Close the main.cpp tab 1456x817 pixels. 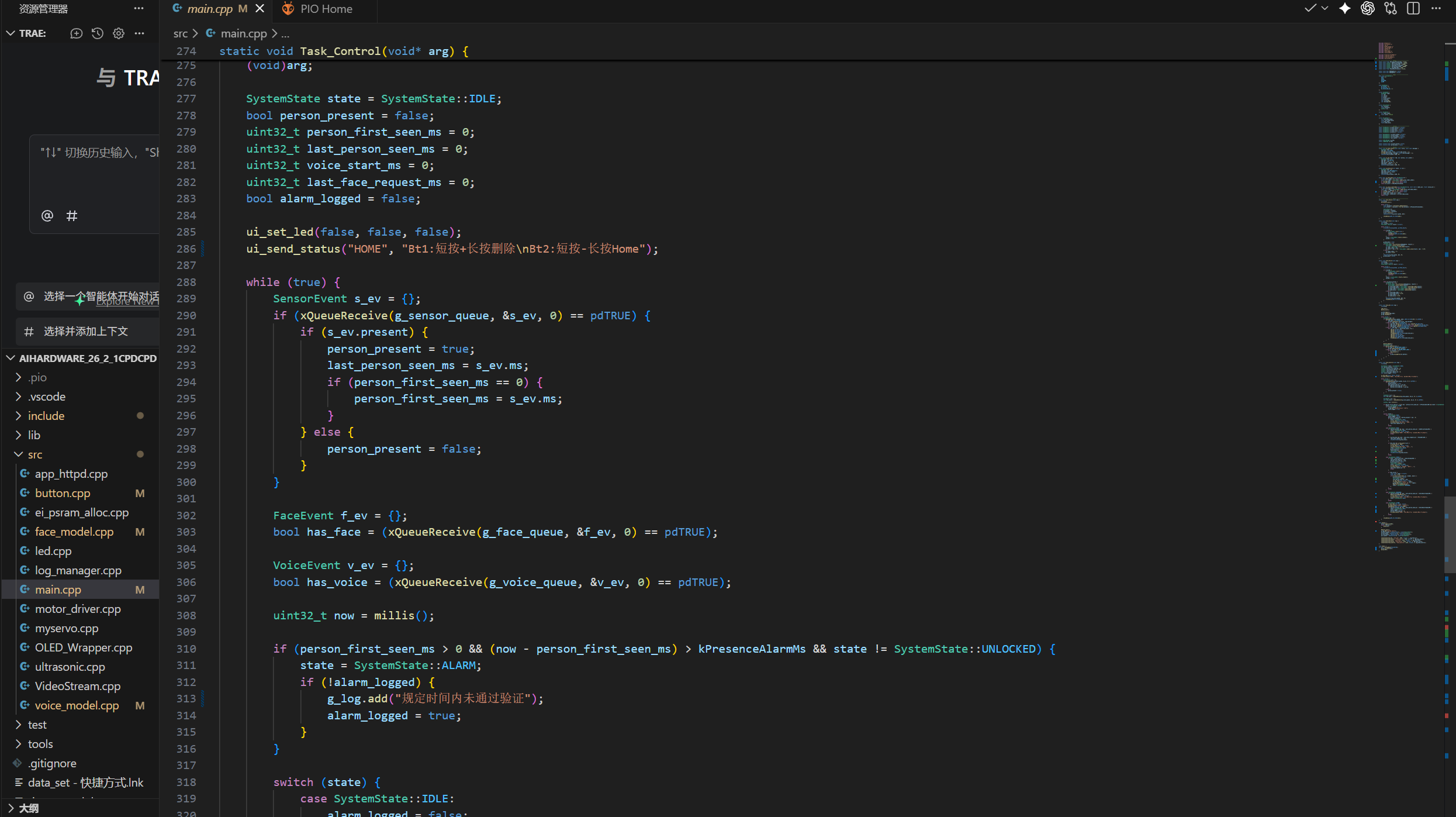coord(260,9)
